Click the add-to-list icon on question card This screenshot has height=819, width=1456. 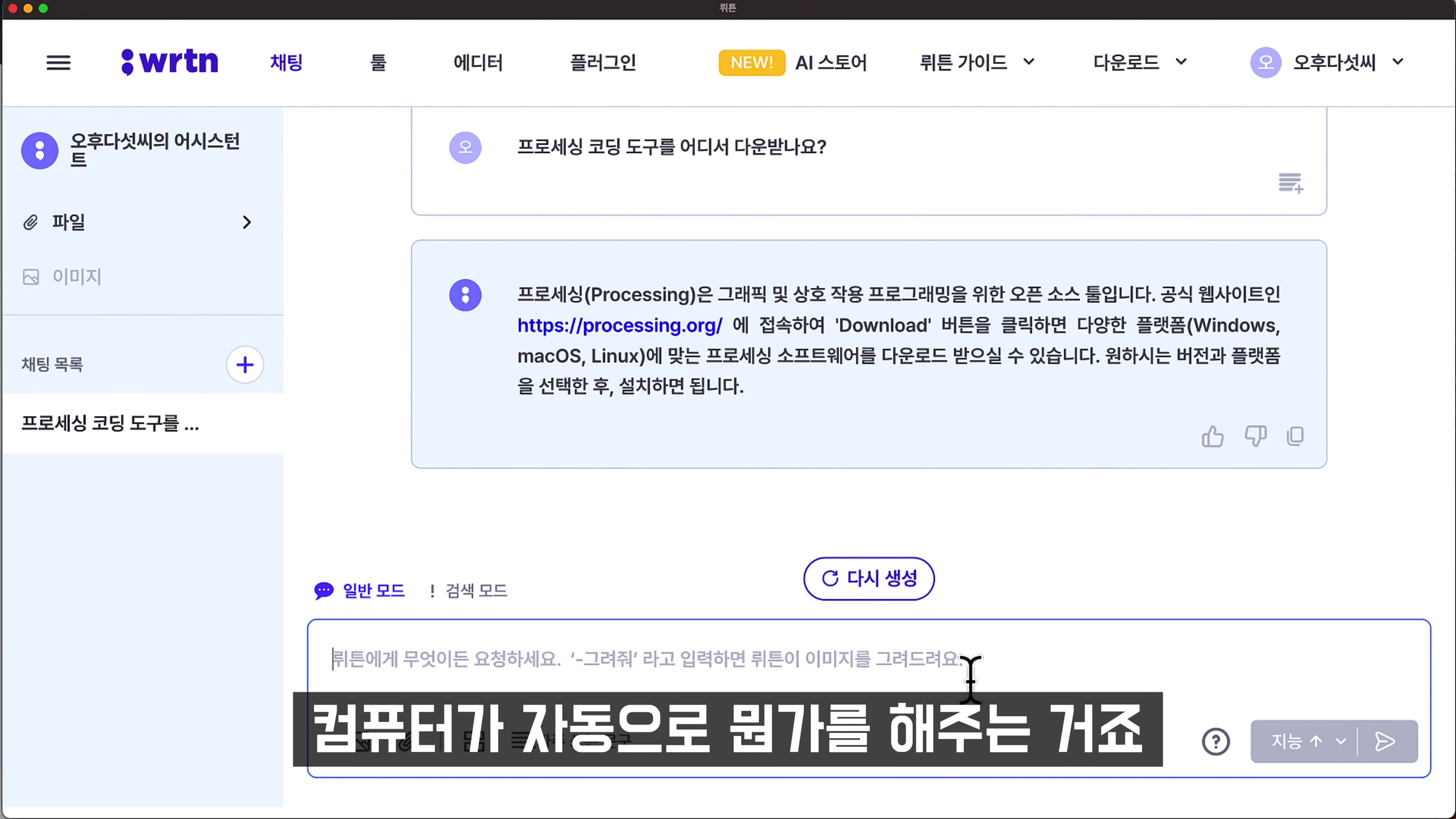(1290, 183)
